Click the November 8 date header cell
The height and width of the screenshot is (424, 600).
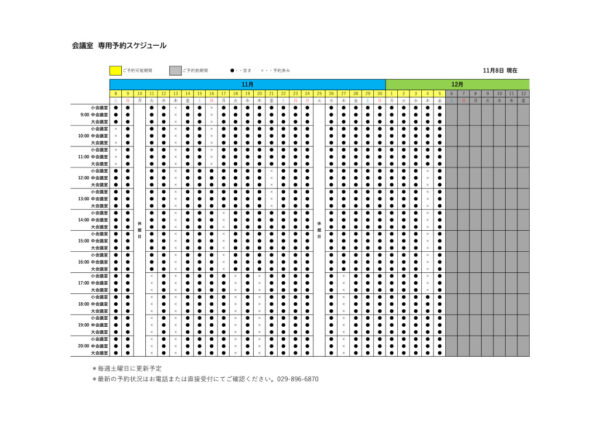coord(116,93)
